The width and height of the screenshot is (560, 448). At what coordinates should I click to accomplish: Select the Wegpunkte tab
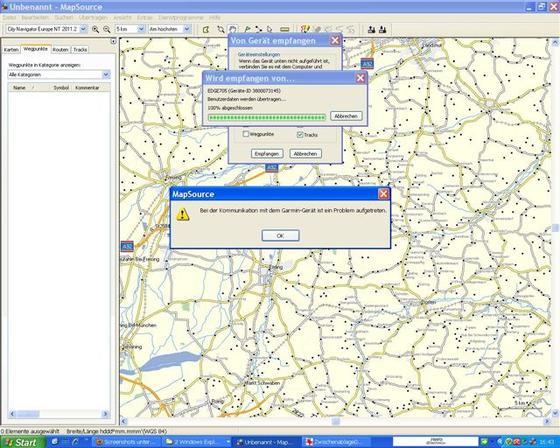pyautogui.click(x=35, y=49)
